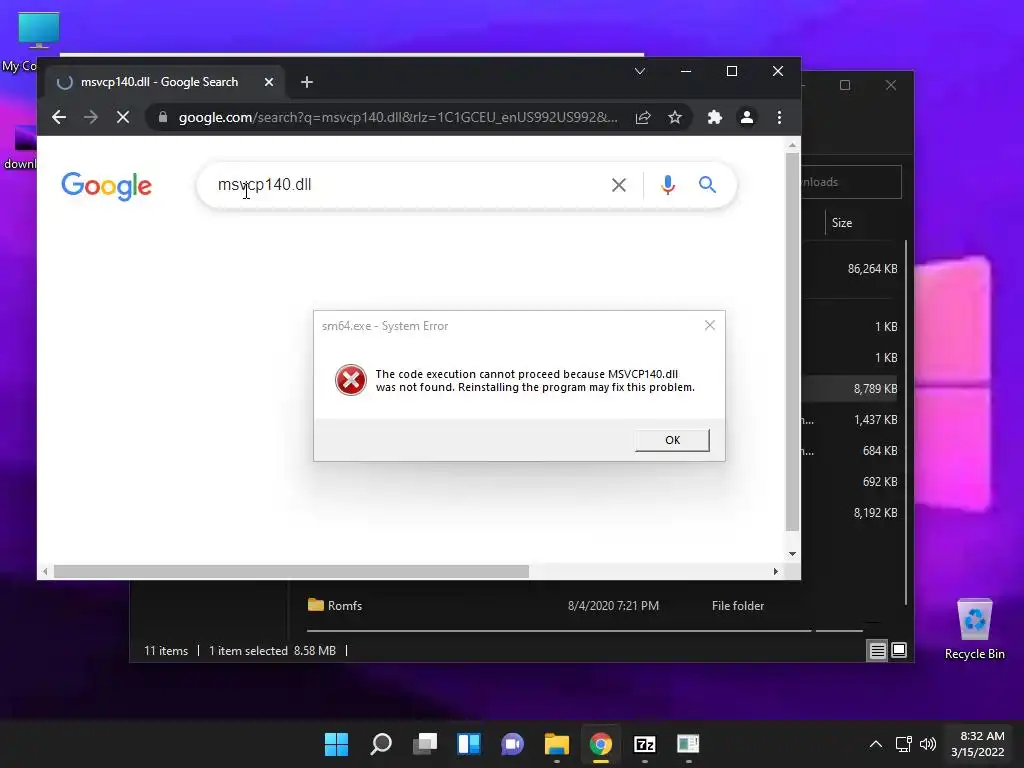The image size is (1024, 768).
Task: Open the Chrome profile avatar icon
Action: point(746,118)
